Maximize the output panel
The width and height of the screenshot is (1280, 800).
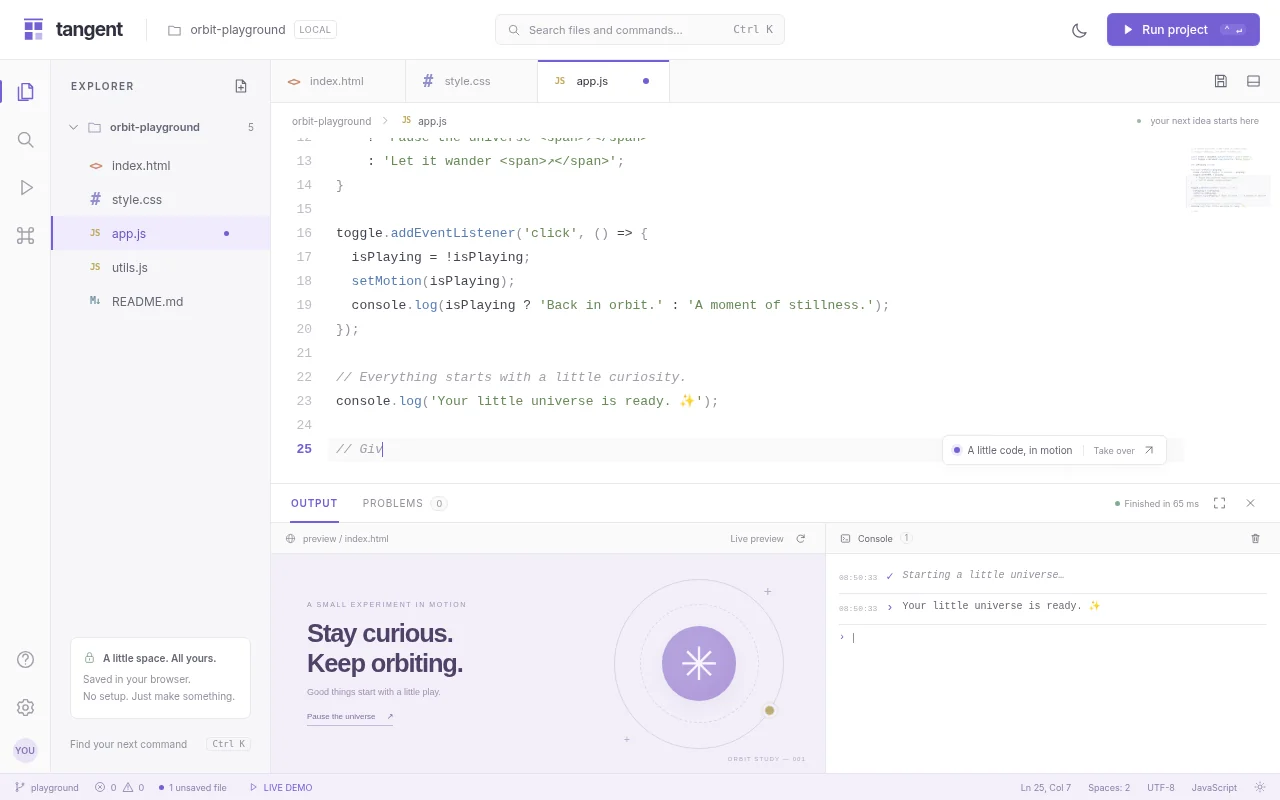coord(1220,503)
